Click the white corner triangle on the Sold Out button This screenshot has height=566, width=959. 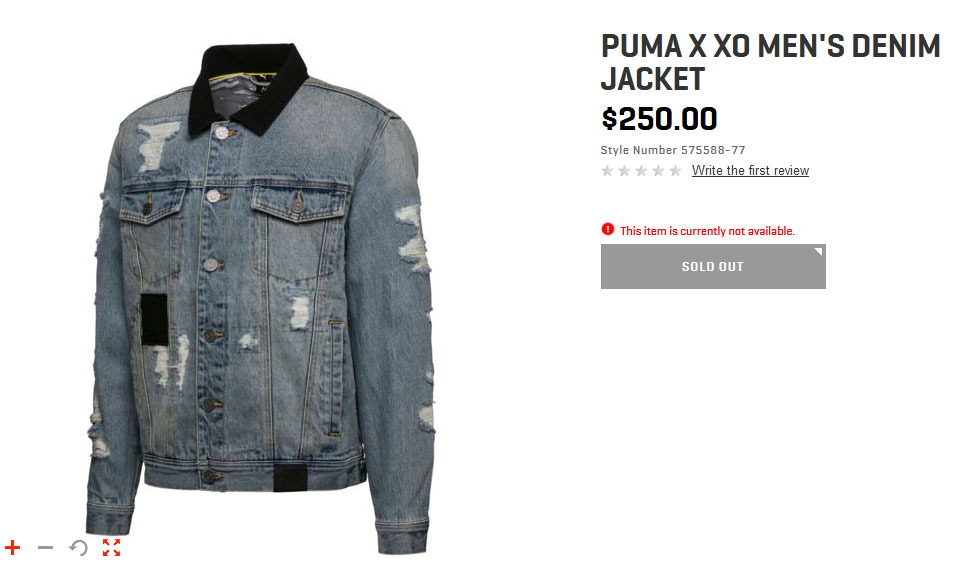pyautogui.click(x=819, y=251)
